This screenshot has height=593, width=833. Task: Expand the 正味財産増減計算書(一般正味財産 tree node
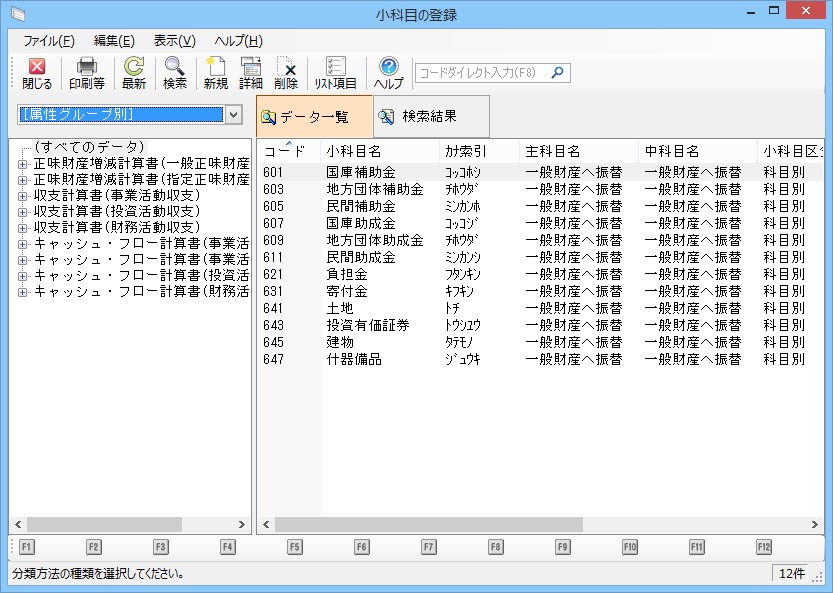point(22,164)
